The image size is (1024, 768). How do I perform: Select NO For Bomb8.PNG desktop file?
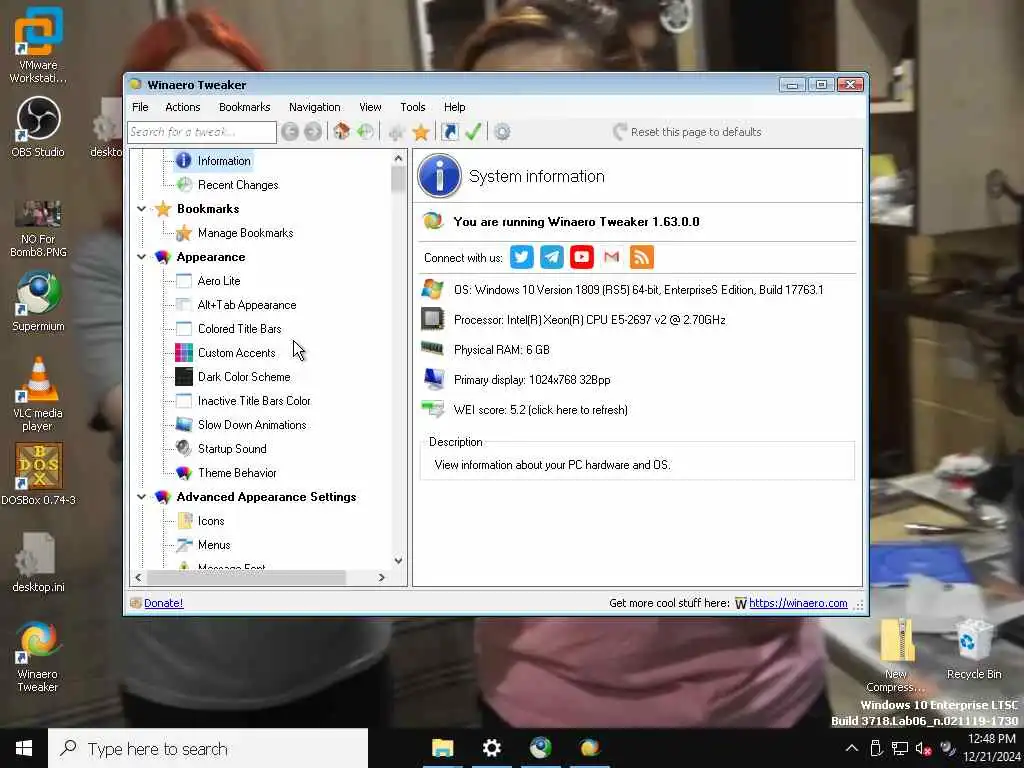point(38,229)
